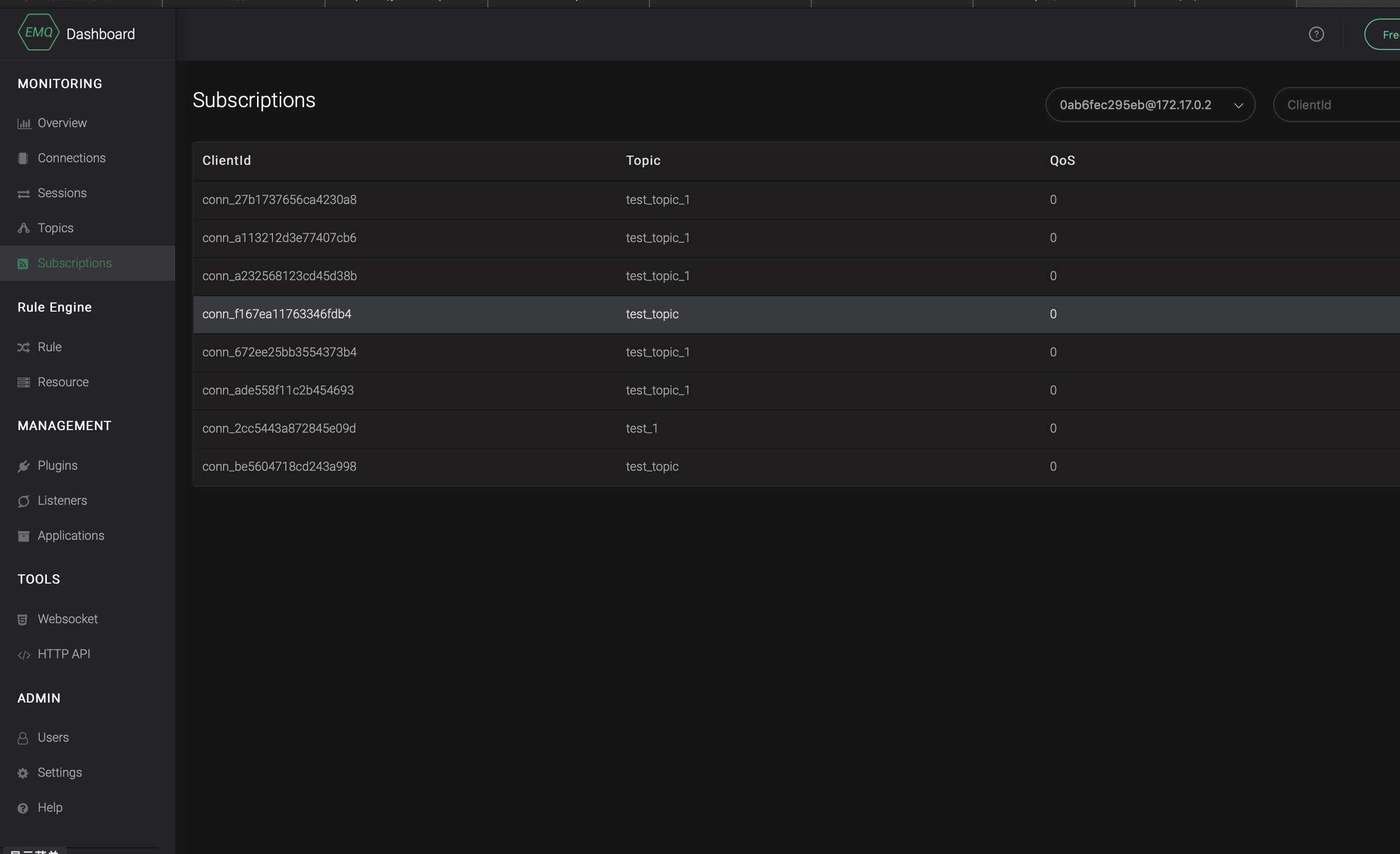Click the Topics node icon
This screenshot has width=1400, height=854.
[23, 228]
